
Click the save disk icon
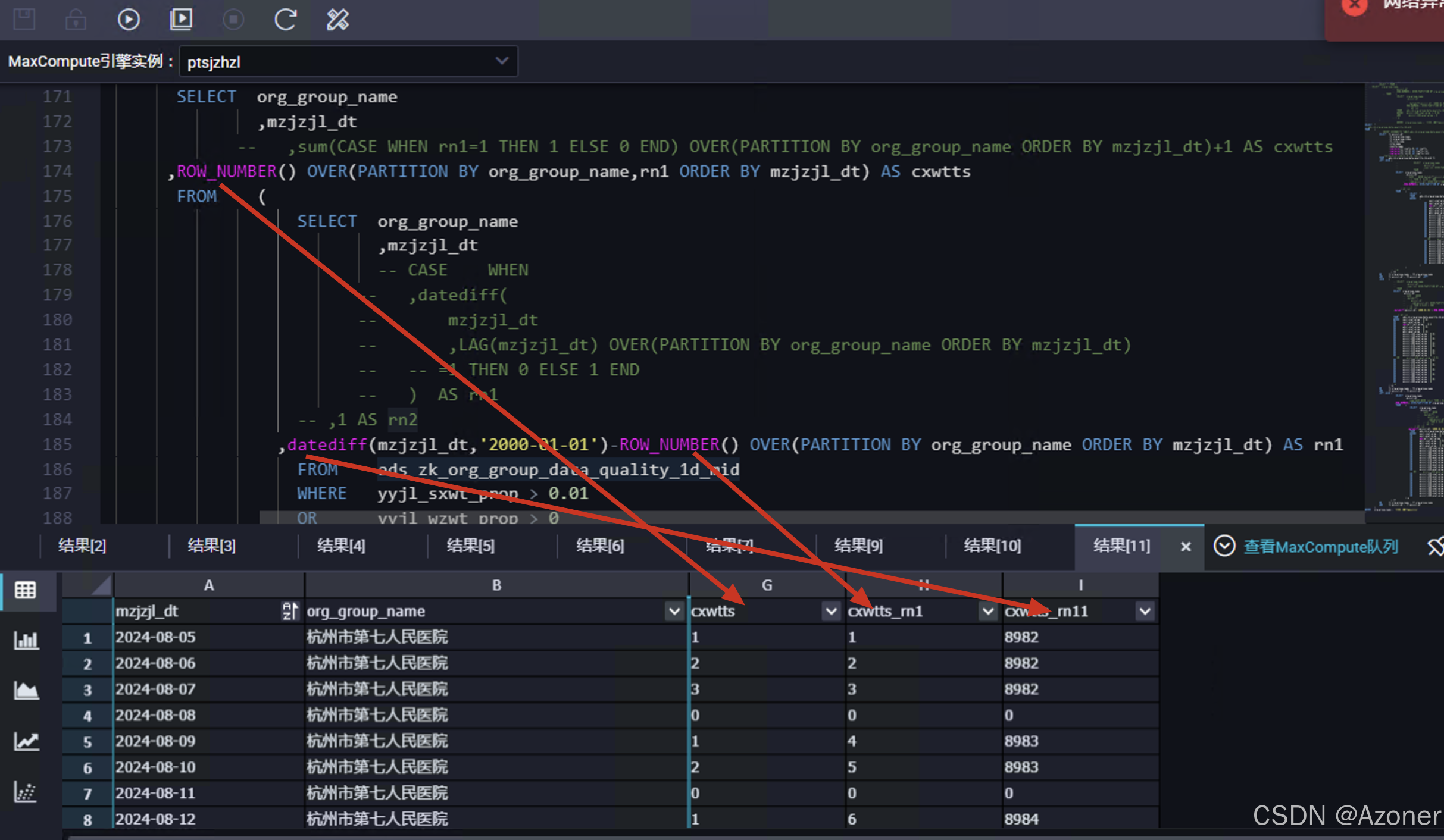point(24,20)
